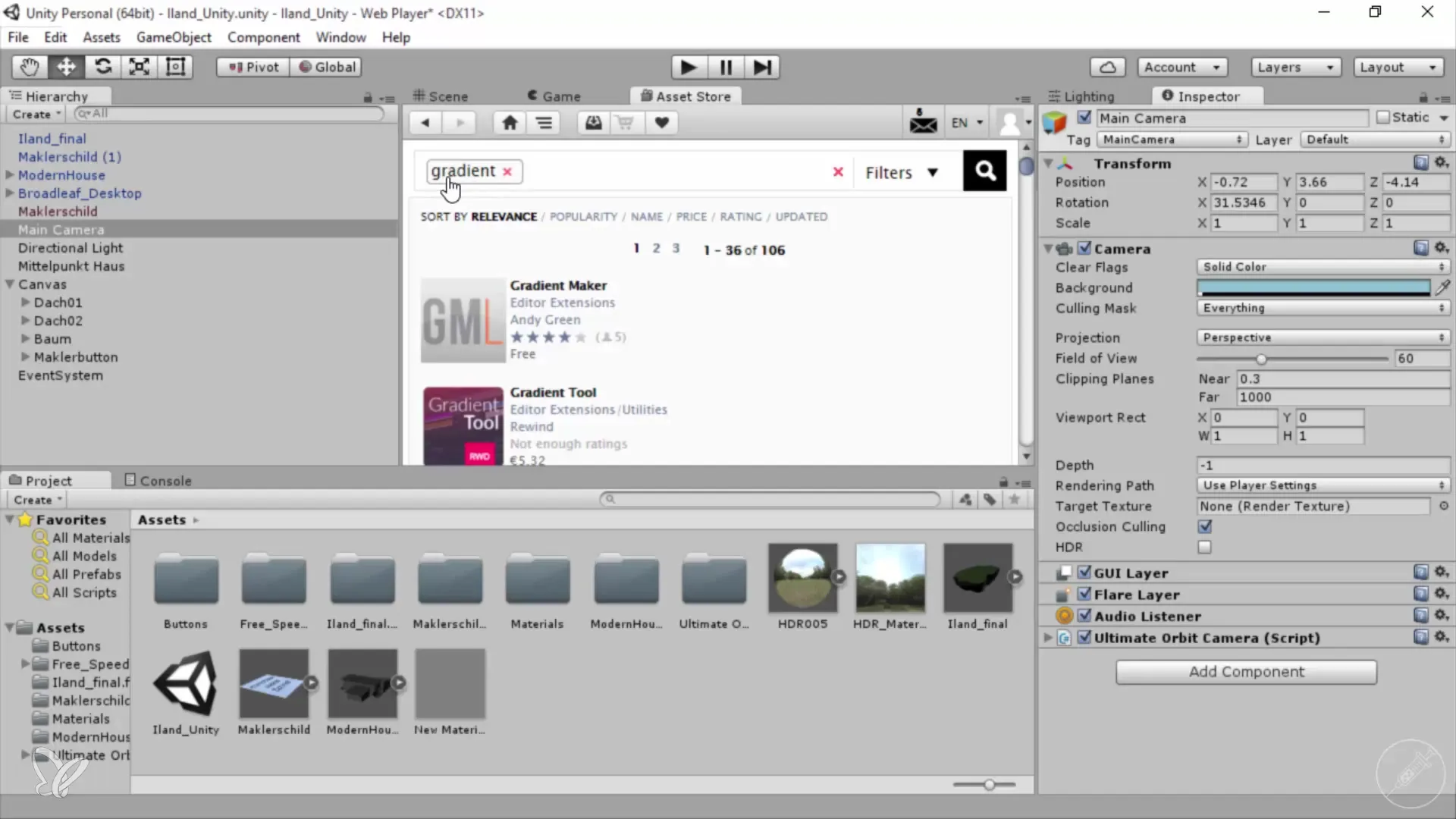
Task: Start Play mode
Action: [689, 67]
